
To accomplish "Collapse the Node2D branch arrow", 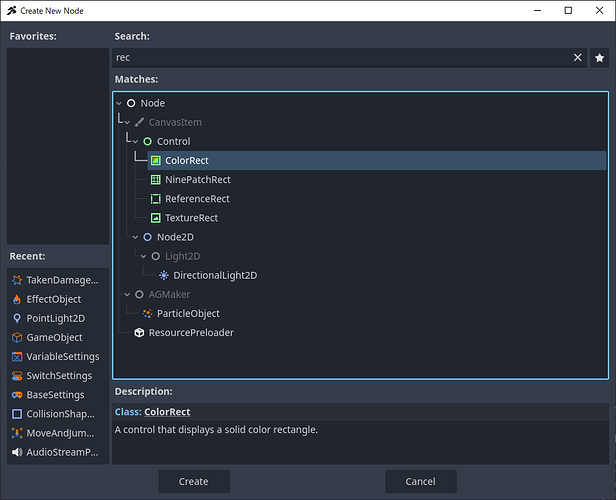I will (135, 237).
